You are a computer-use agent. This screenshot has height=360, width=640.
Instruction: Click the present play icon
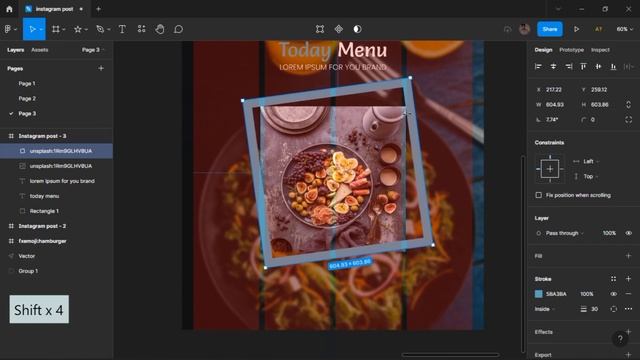pyautogui.click(x=576, y=29)
